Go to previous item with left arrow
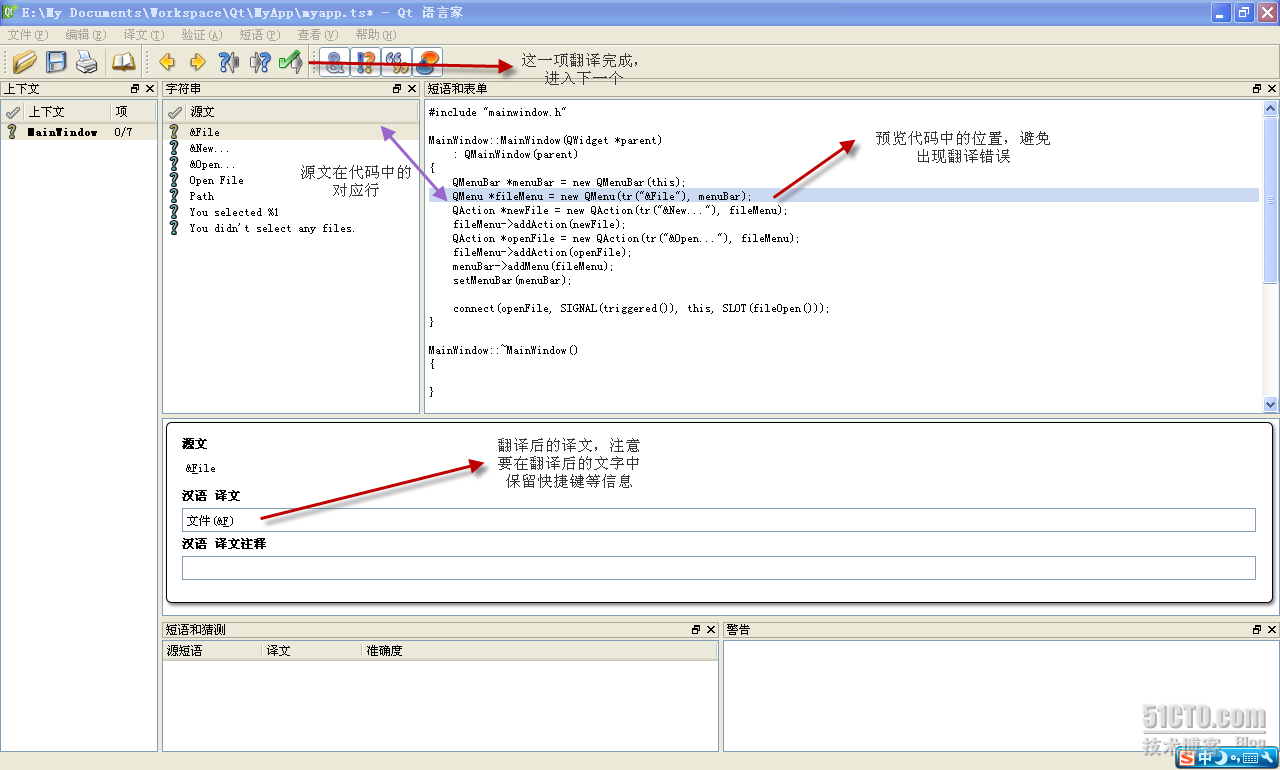 168,62
